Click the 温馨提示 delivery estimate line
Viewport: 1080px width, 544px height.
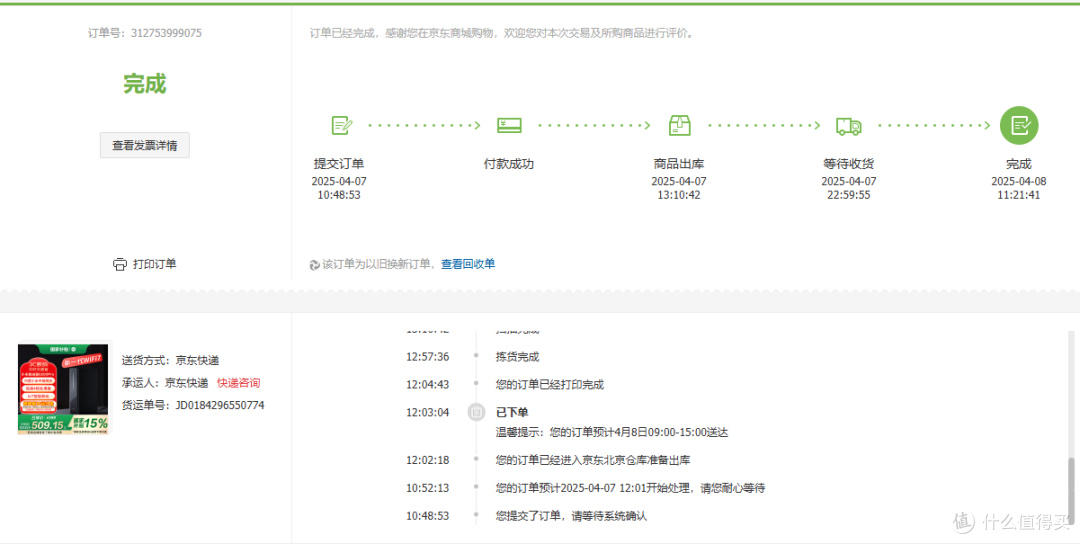coord(612,432)
